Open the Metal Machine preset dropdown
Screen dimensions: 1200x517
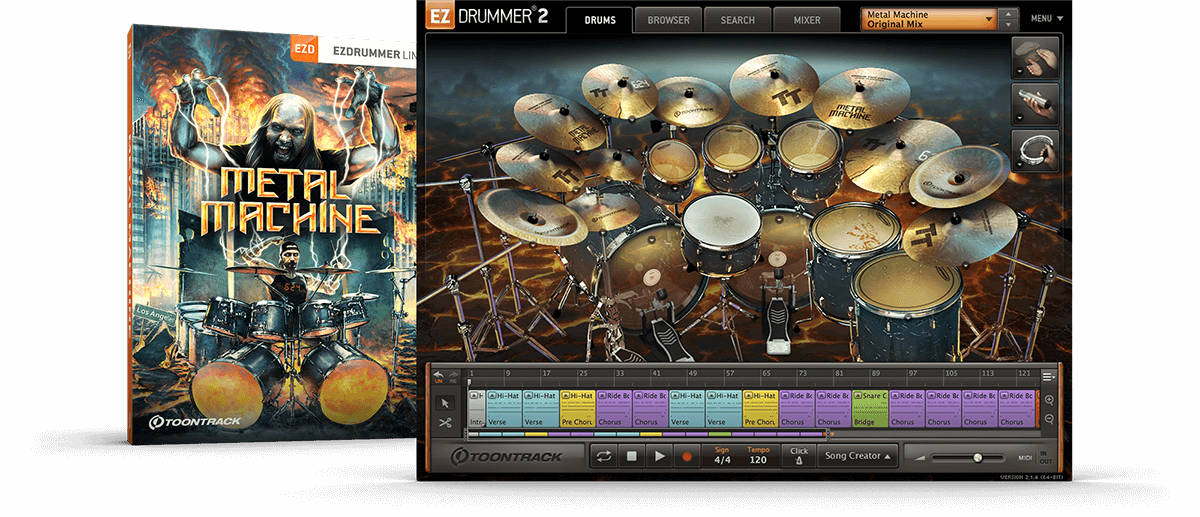click(x=988, y=19)
